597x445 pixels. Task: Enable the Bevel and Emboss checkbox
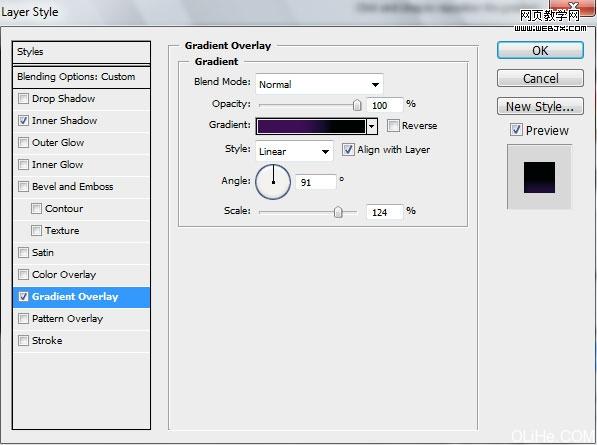pyautogui.click(x=23, y=187)
